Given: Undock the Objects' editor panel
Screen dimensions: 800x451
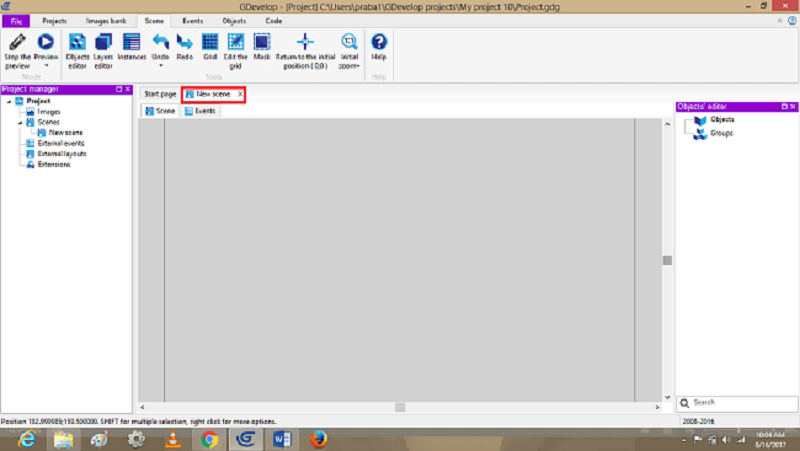Looking at the screenshot, I should [x=784, y=107].
